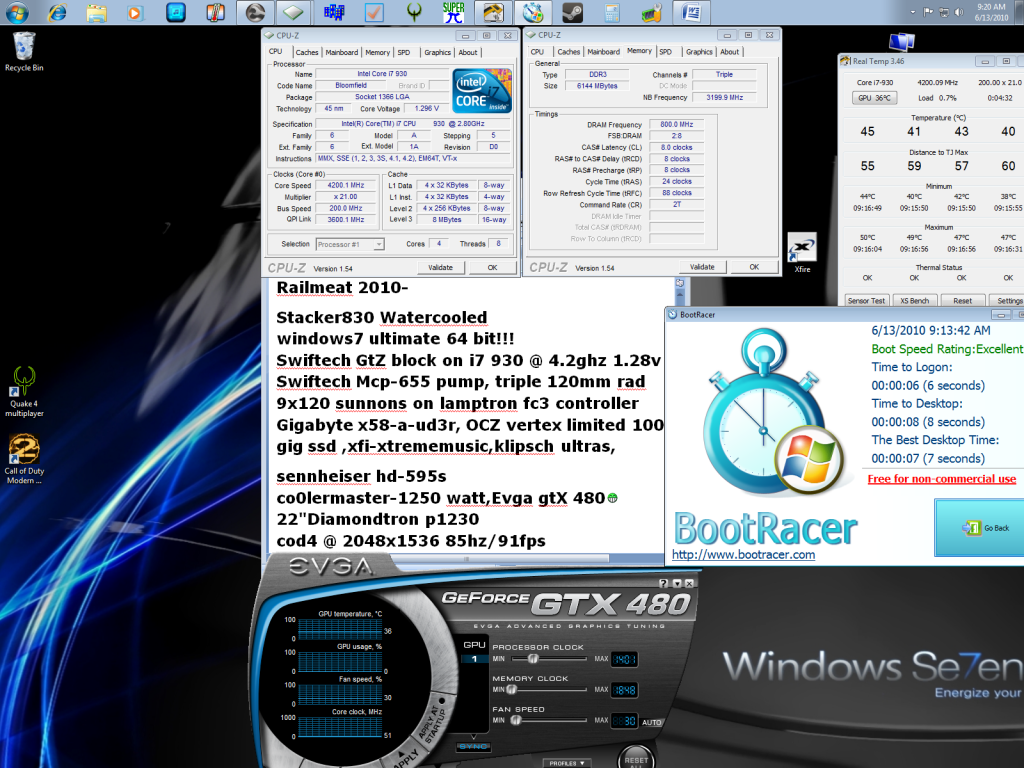Click the help question mark in EVGA Precision
1024x768 pixels.
[x=664, y=583]
